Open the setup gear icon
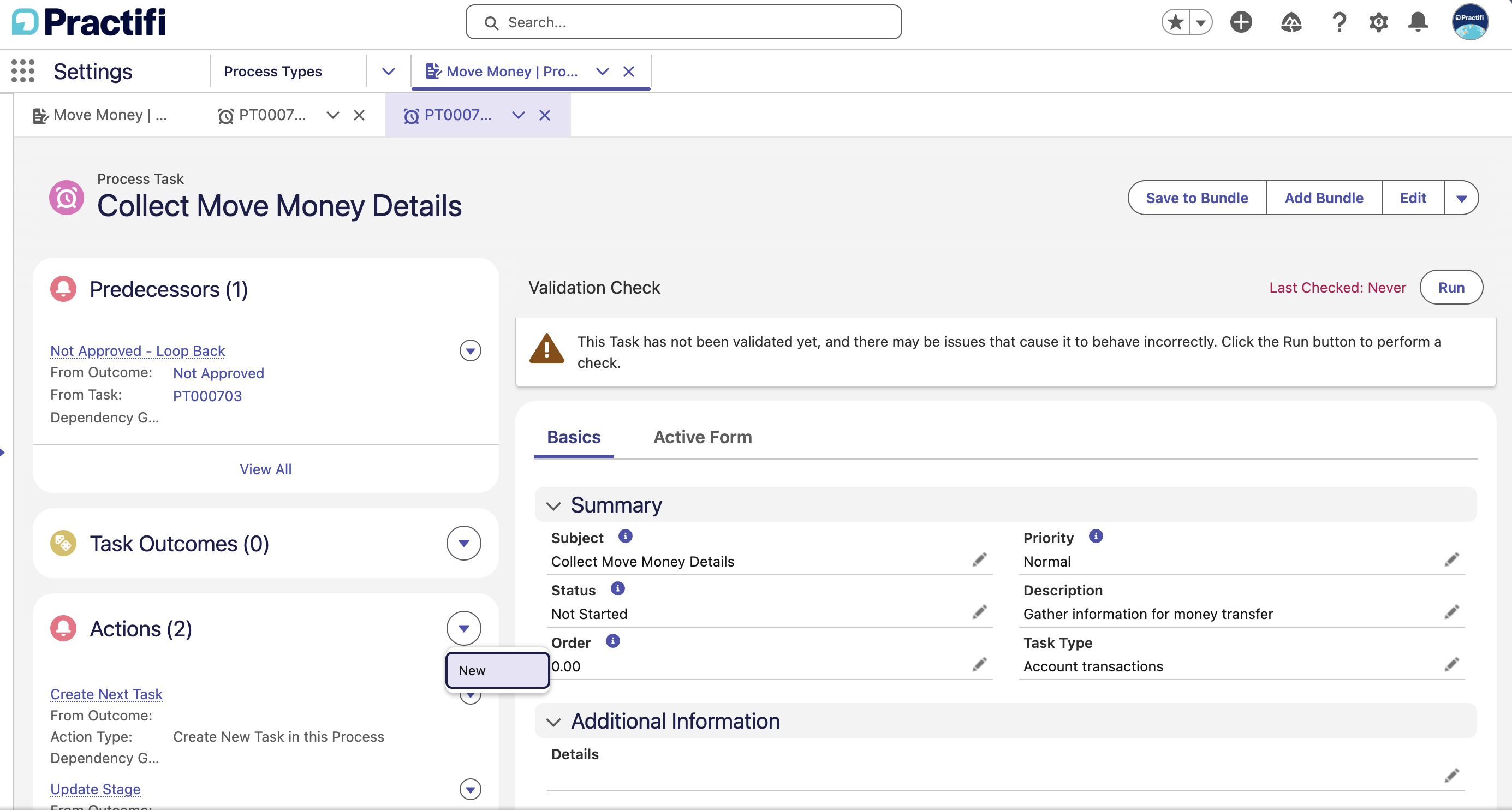1512x810 pixels. [1378, 22]
